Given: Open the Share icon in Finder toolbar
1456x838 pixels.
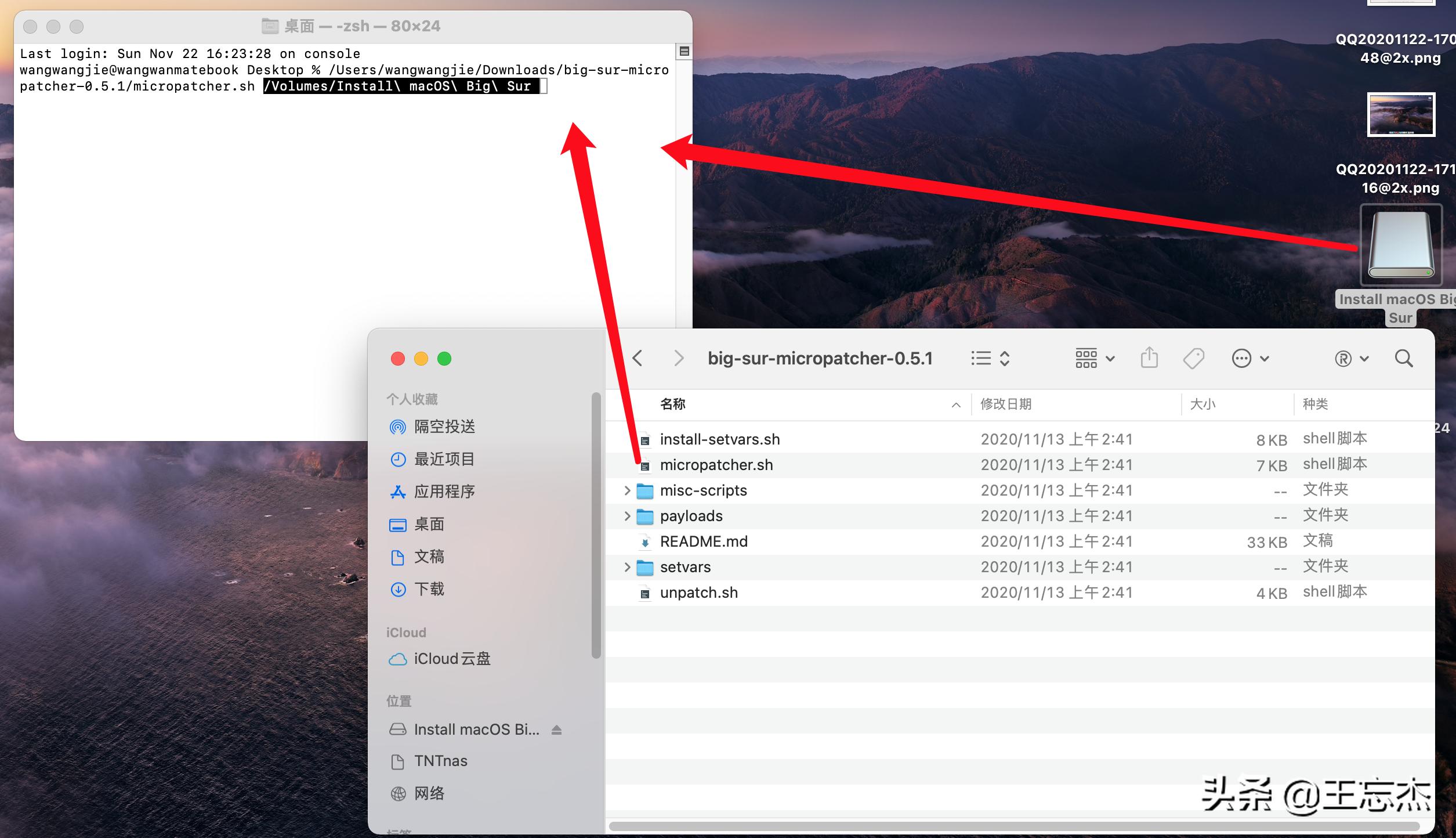Looking at the screenshot, I should click(x=1149, y=358).
